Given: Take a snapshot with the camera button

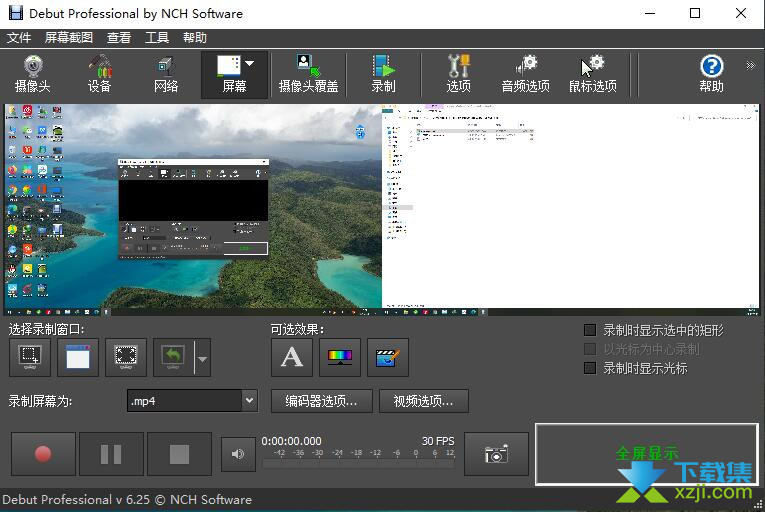Looking at the screenshot, I should click(496, 454).
